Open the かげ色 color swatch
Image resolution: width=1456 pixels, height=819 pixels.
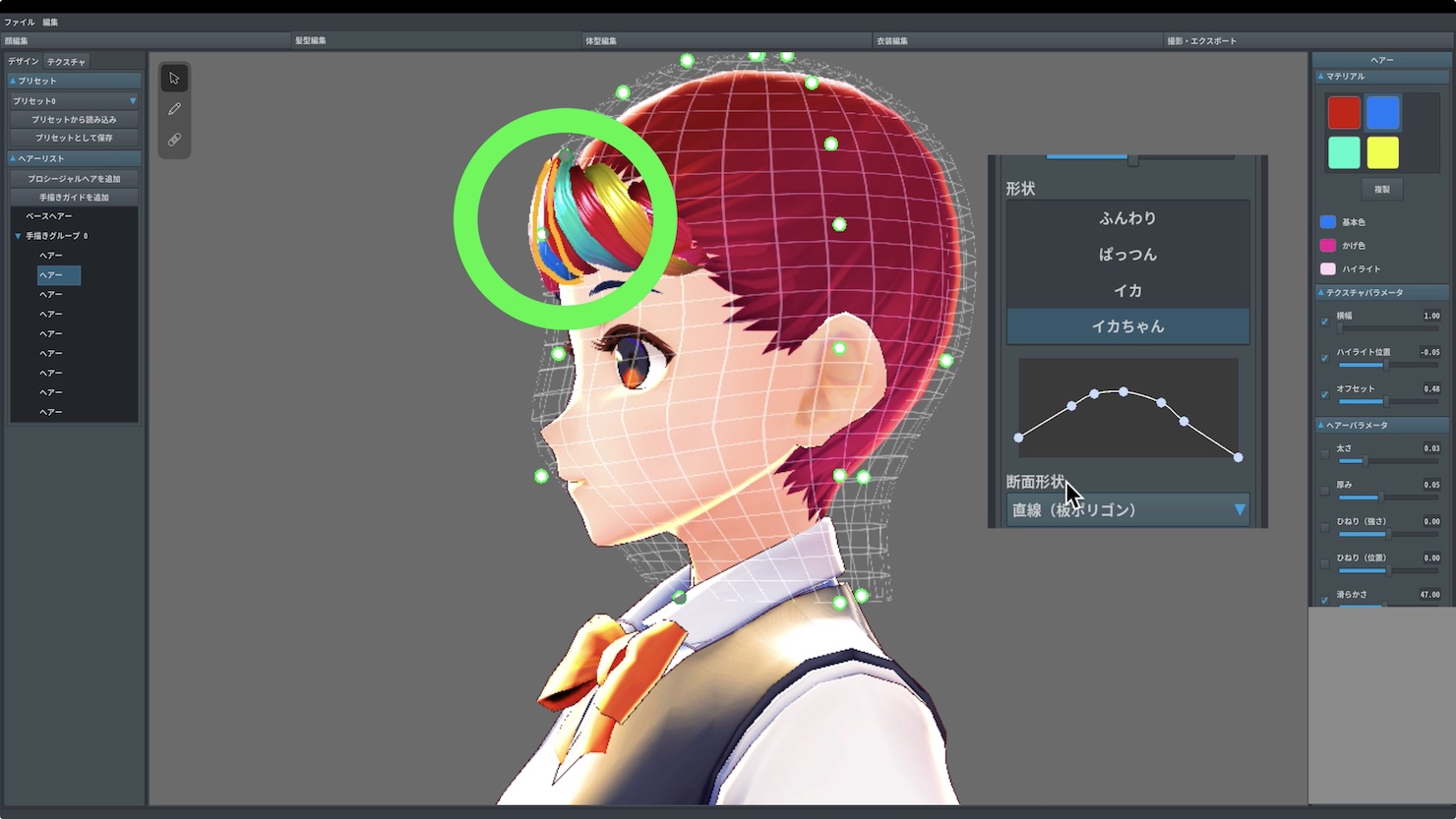[1328, 245]
